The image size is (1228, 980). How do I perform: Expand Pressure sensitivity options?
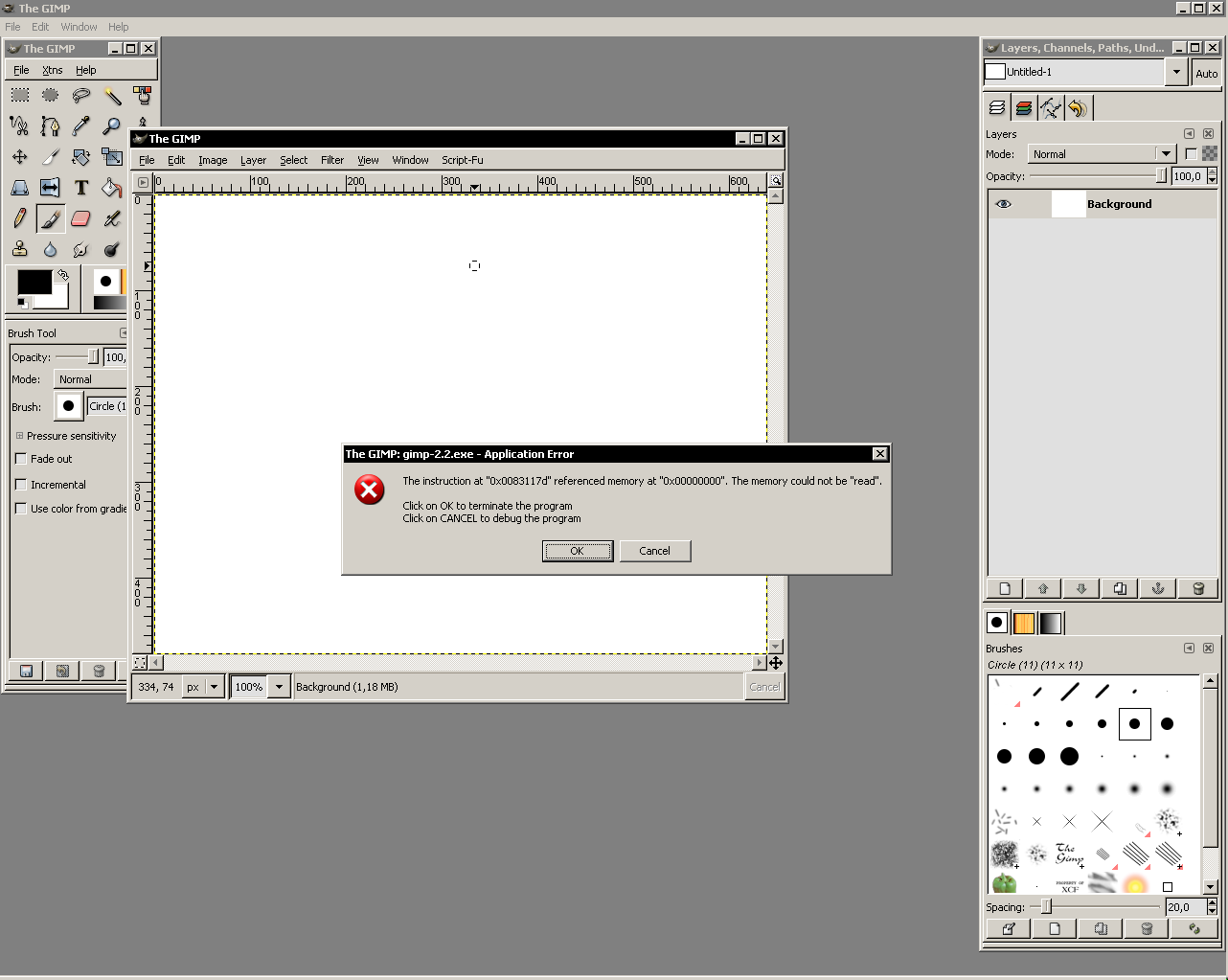19,436
